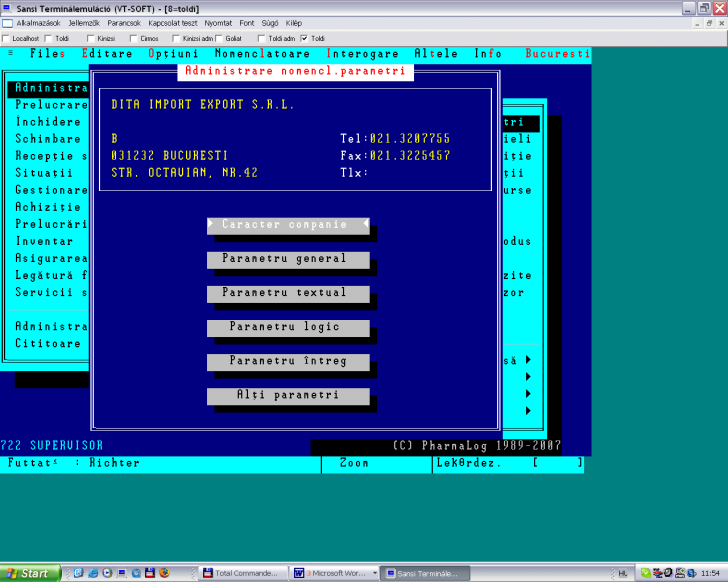
Task: Launch Internet Explorer from quick launch
Action: click(93, 573)
